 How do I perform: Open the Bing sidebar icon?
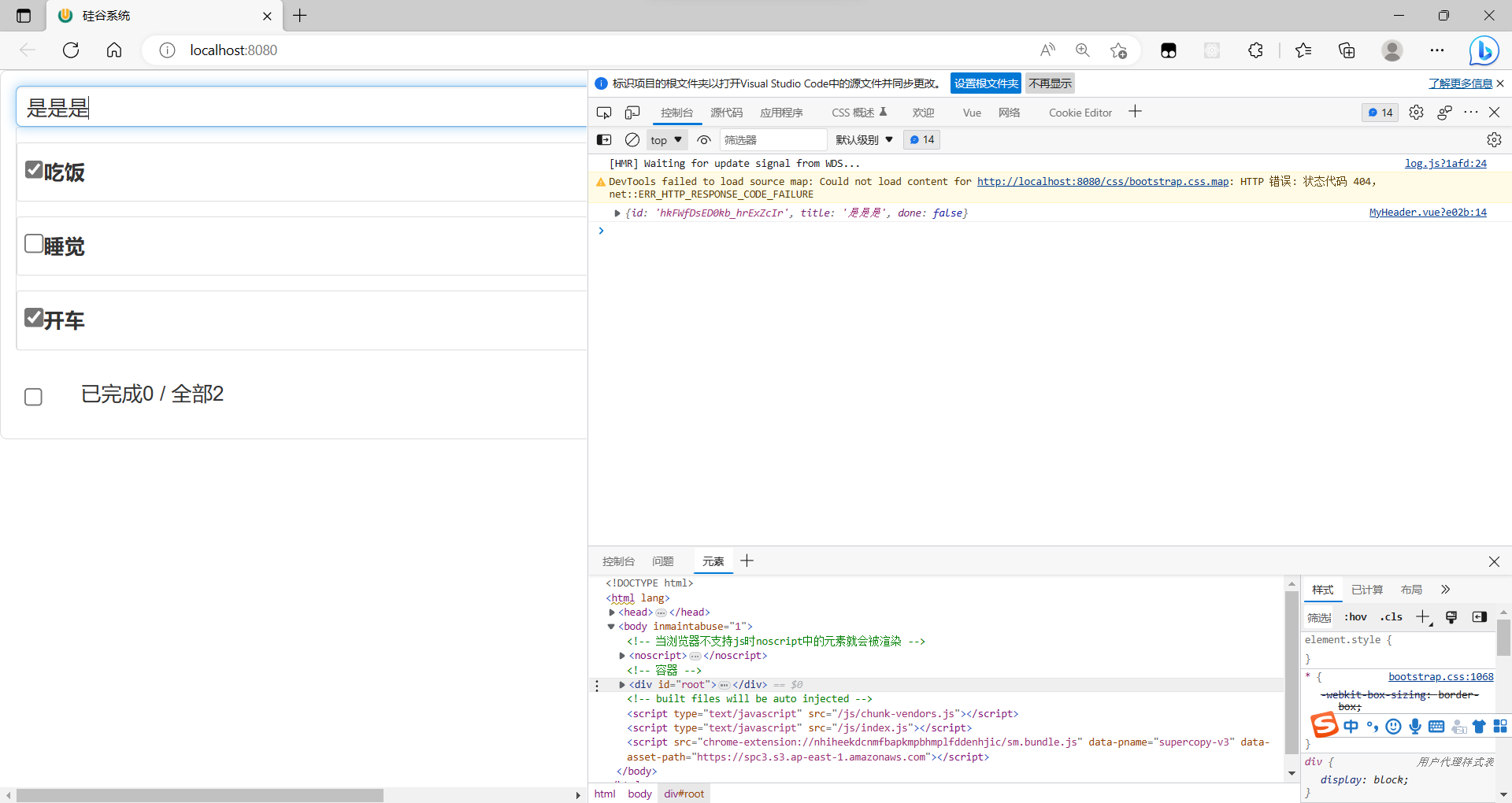(x=1484, y=50)
